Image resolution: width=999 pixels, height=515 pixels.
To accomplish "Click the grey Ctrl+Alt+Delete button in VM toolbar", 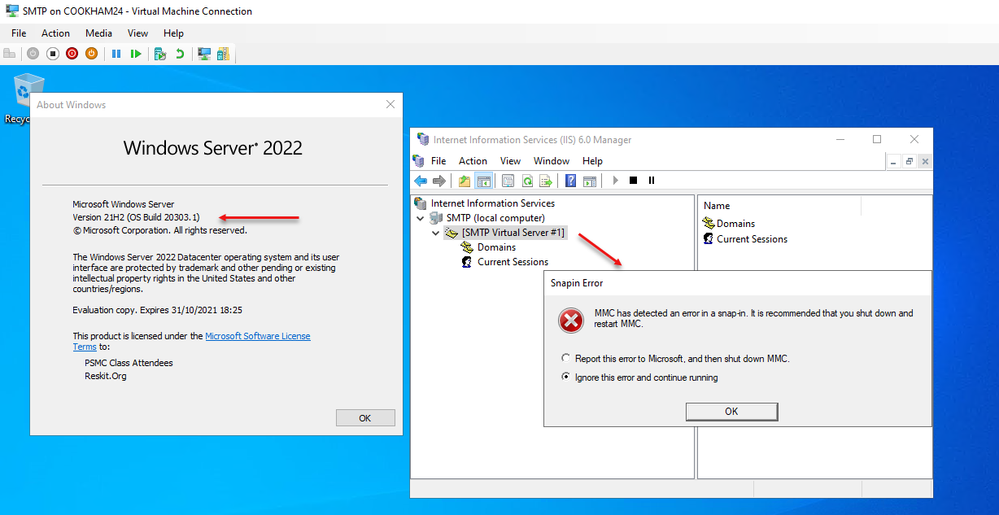I will click(x=10, y=54).
